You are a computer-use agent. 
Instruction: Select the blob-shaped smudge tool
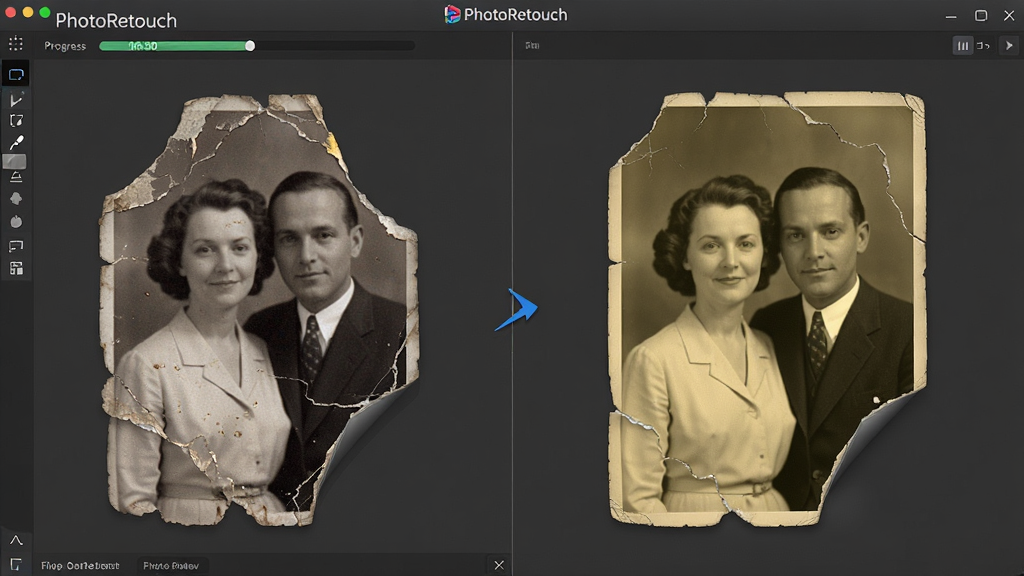coord(16,199)
